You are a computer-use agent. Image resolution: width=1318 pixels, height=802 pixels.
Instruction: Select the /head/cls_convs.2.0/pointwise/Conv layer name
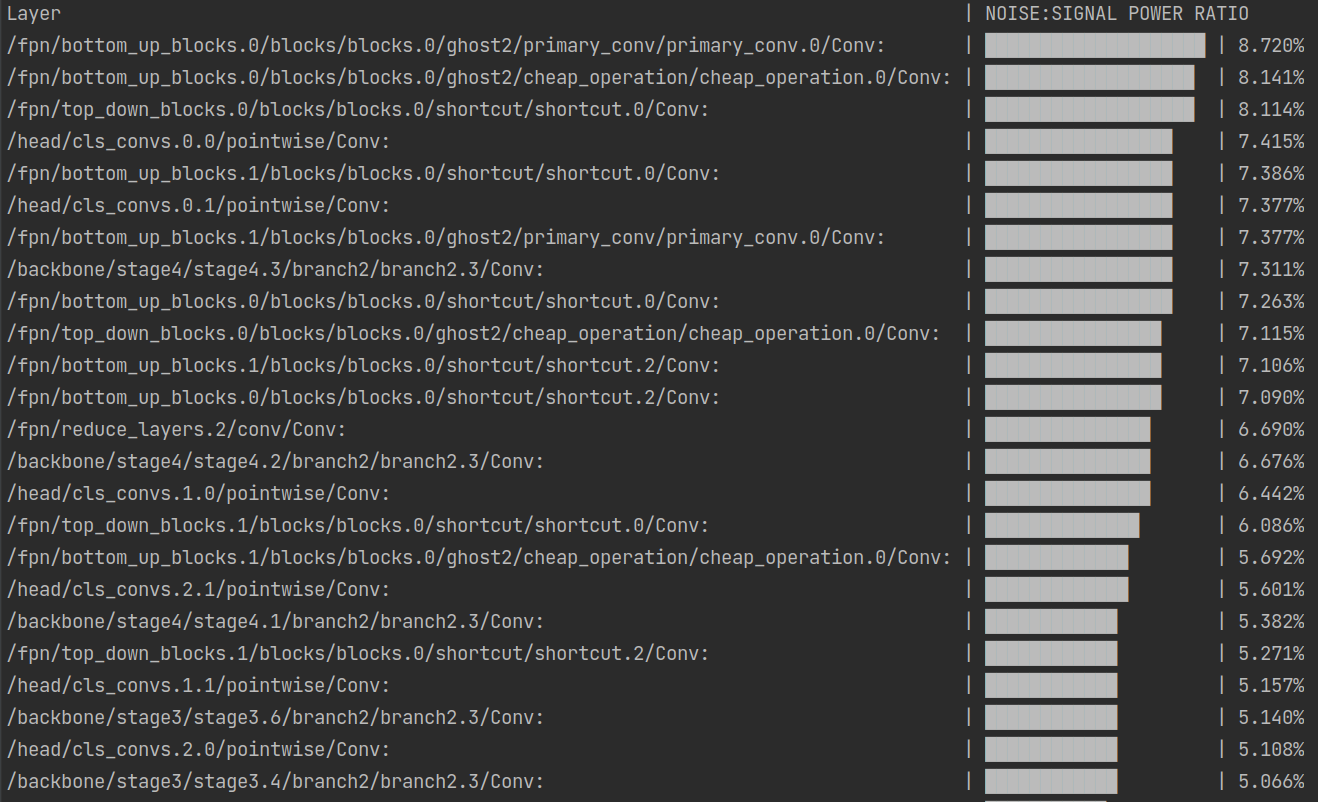198,750
